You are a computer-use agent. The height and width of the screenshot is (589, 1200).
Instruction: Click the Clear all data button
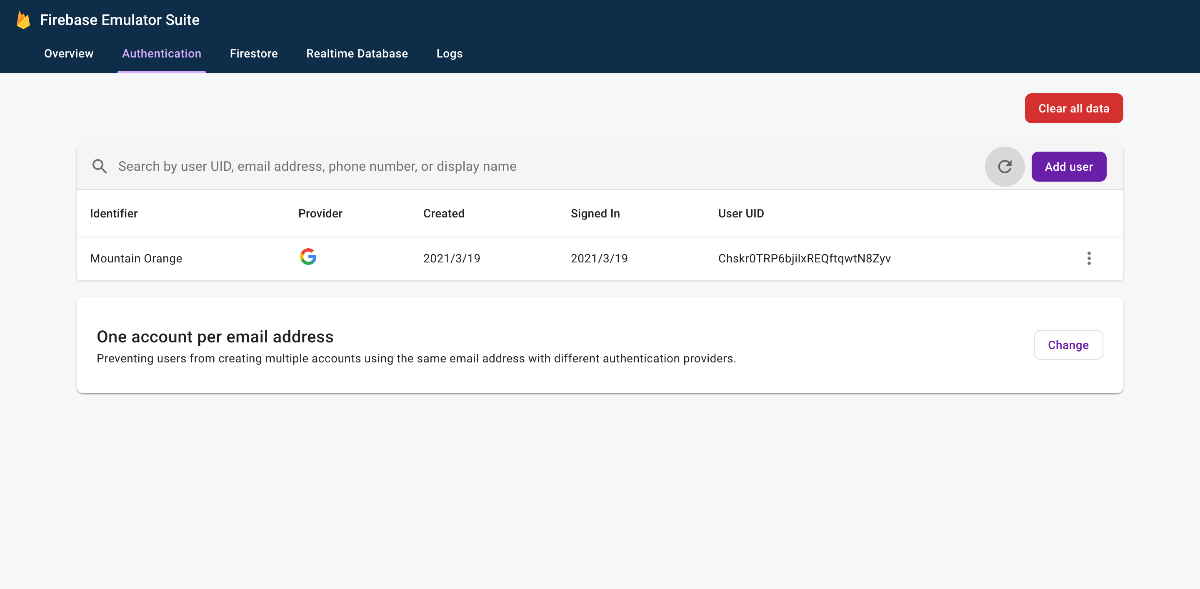click(x=1074, y=108)
